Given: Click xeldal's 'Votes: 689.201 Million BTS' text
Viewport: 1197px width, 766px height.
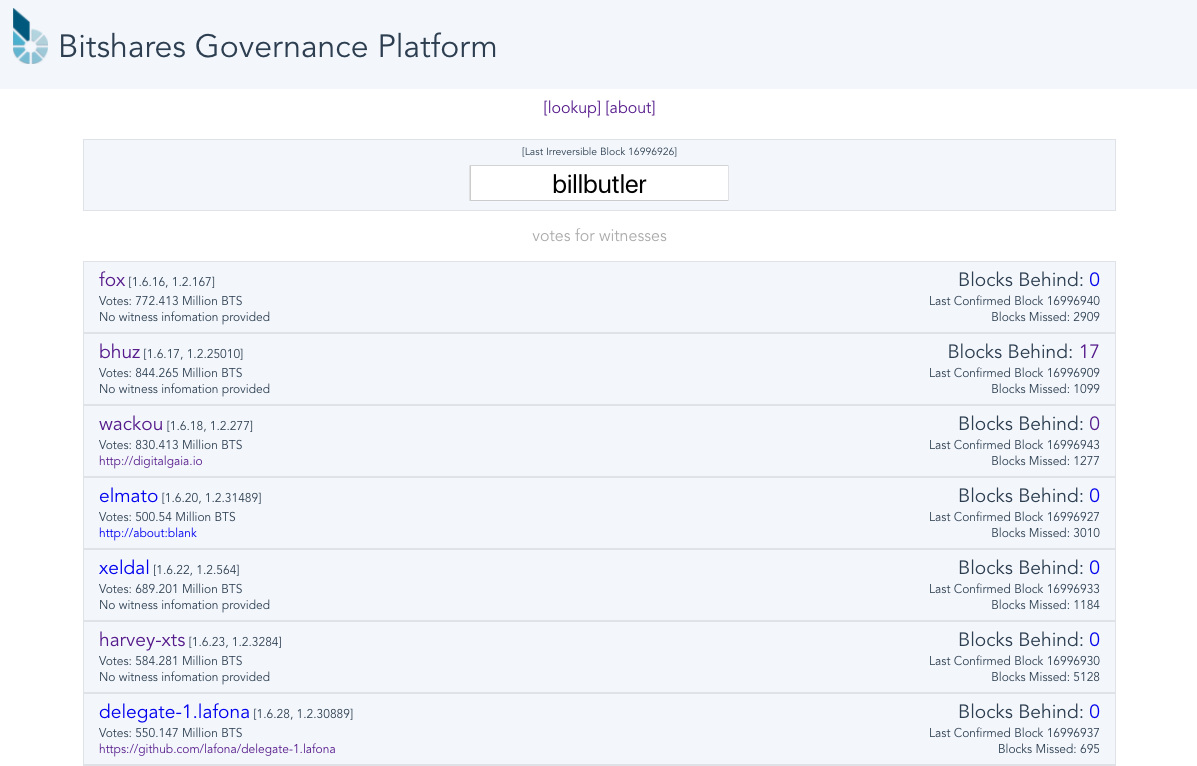Looking at the screenshot, I should (170, 589).
